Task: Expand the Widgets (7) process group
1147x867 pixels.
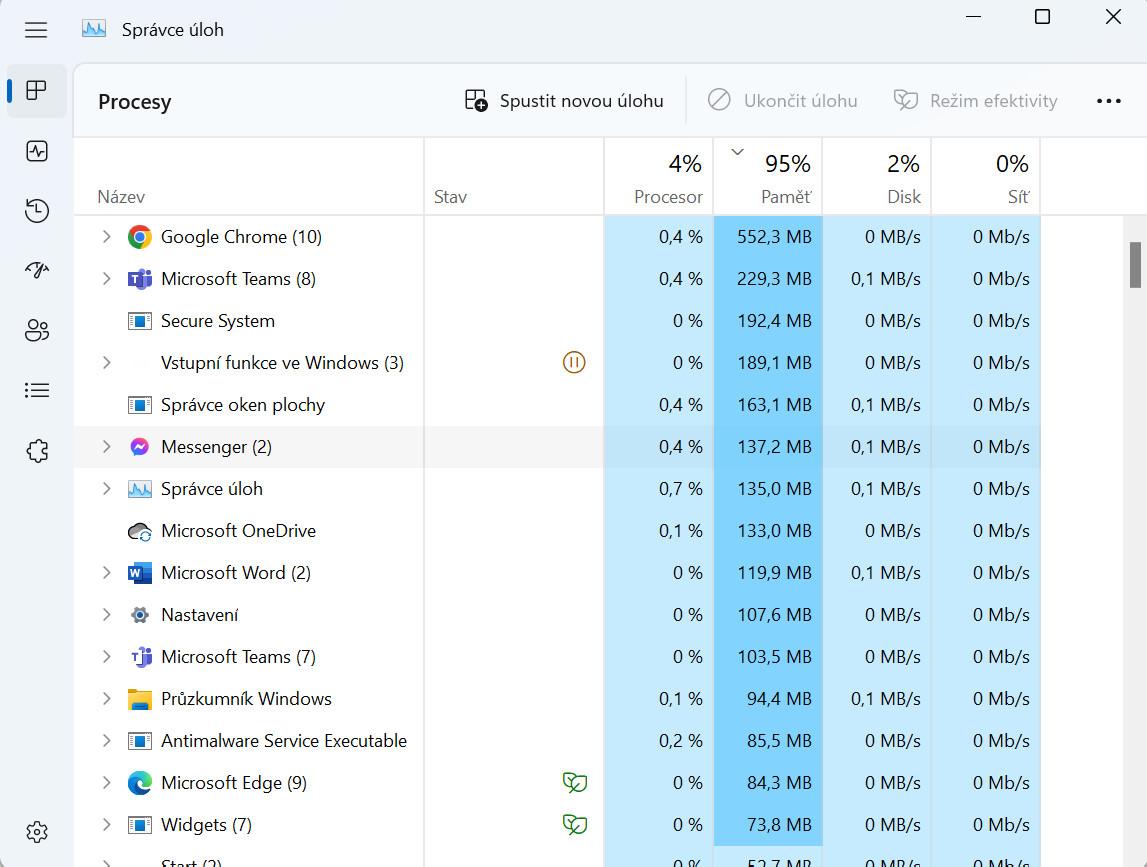Action: 107,825
